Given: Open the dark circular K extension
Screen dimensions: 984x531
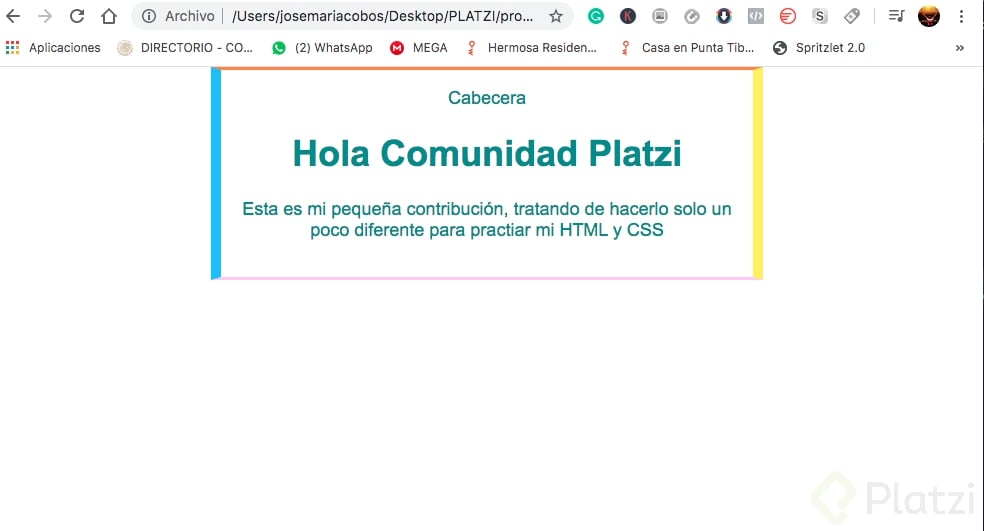Looking at the screenshot, I should (x=628, y=16).
